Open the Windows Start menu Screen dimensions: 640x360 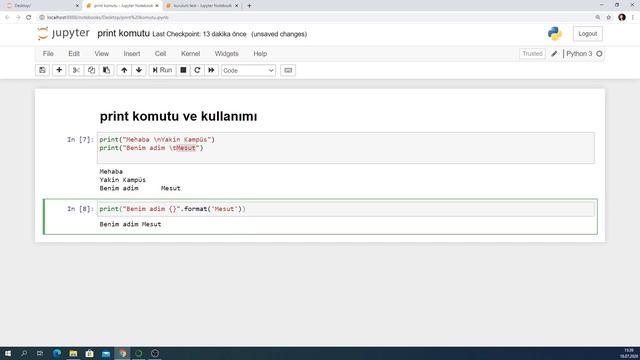[8, 353]
